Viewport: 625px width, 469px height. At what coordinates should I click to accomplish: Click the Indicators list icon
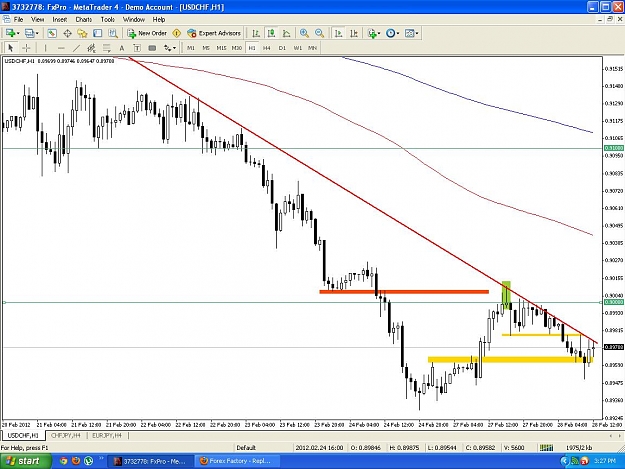pos(372,33)
